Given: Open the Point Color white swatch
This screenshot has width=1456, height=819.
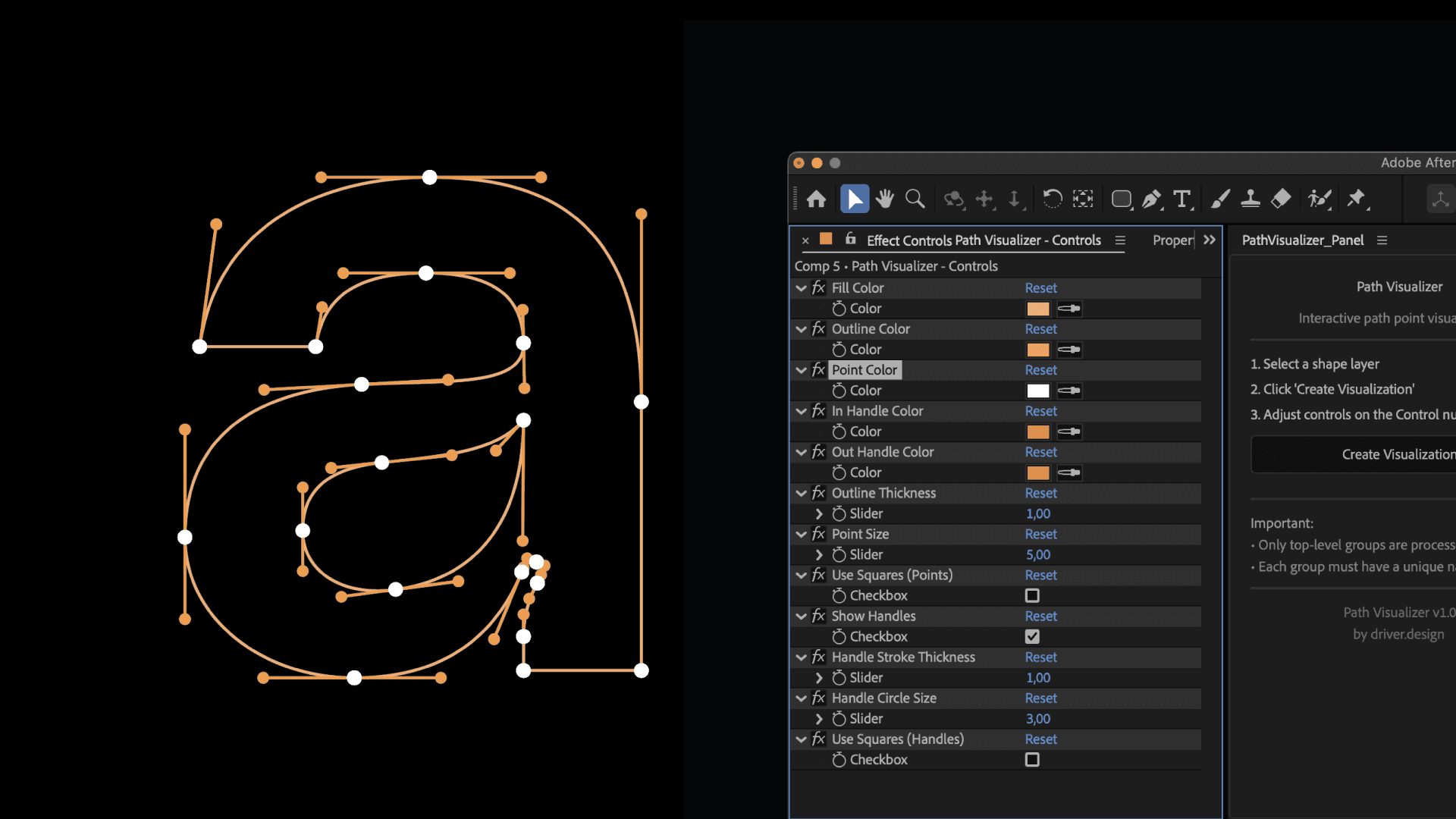Looking at the screenshot, I should [x=1037, y=391].
